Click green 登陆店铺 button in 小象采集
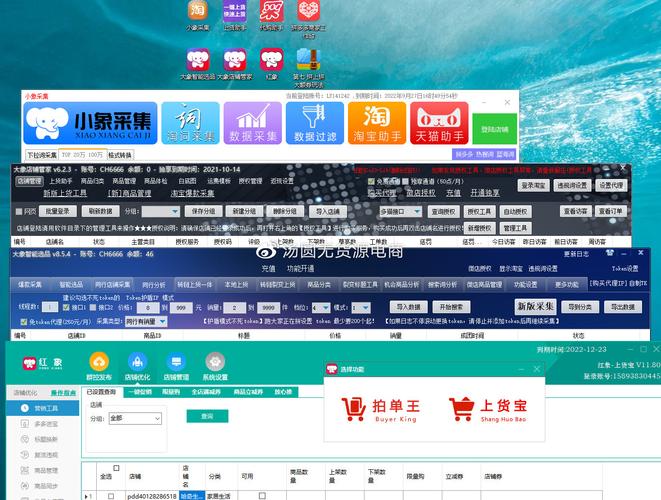Viewport: 661px width, 500px height. coord(494,129)
